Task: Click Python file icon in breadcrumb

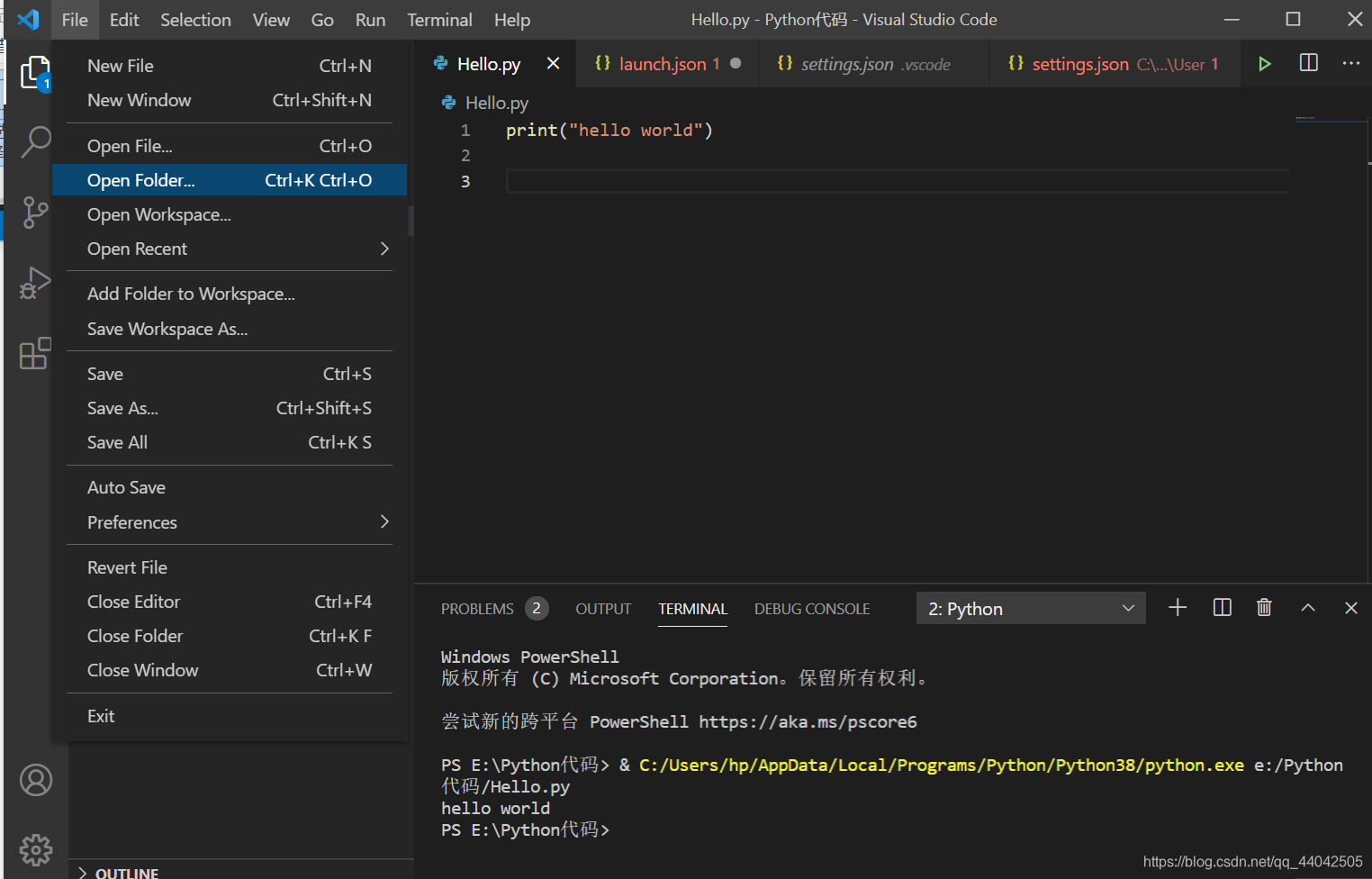Action: (x=448, y=103)
